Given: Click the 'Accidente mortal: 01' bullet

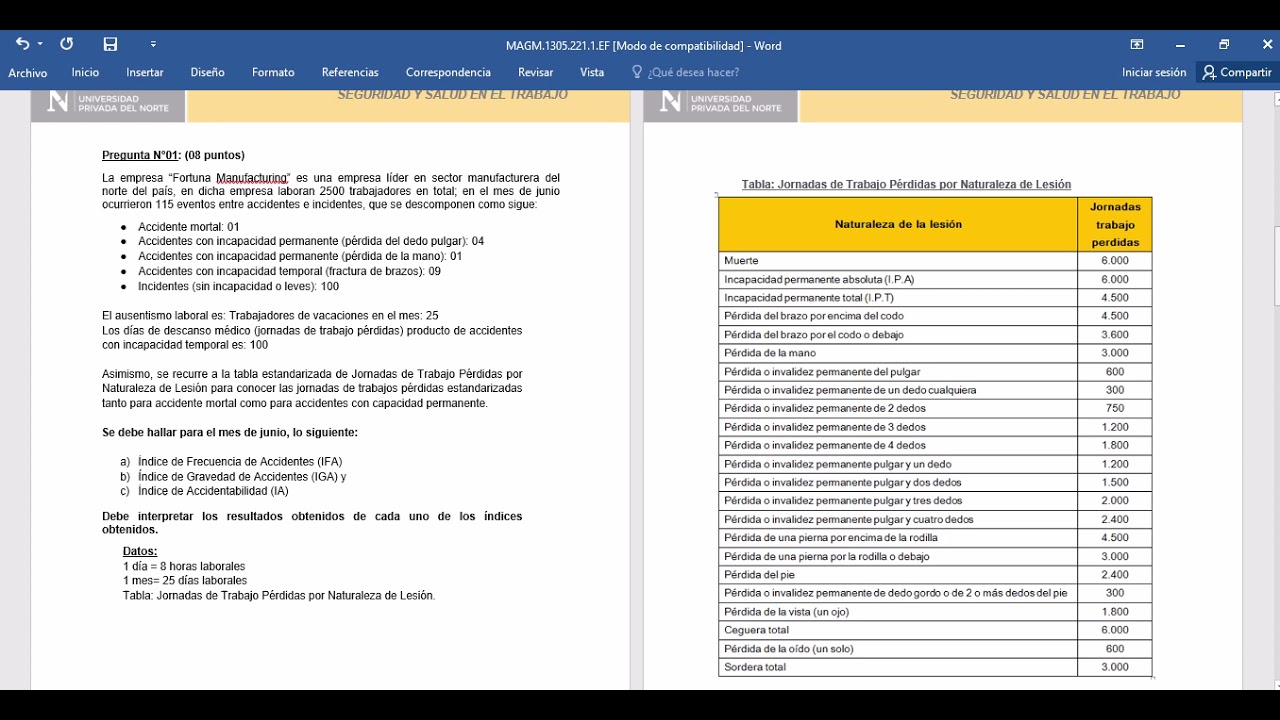Looking at the screenshot, I should [189, 227].
